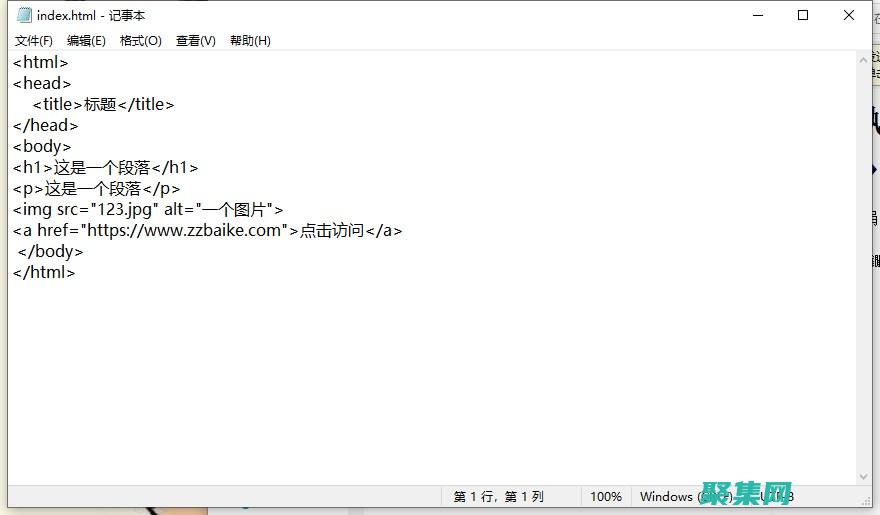
Task: Click the empty text area below the code
Action: [x=432, y=381]
